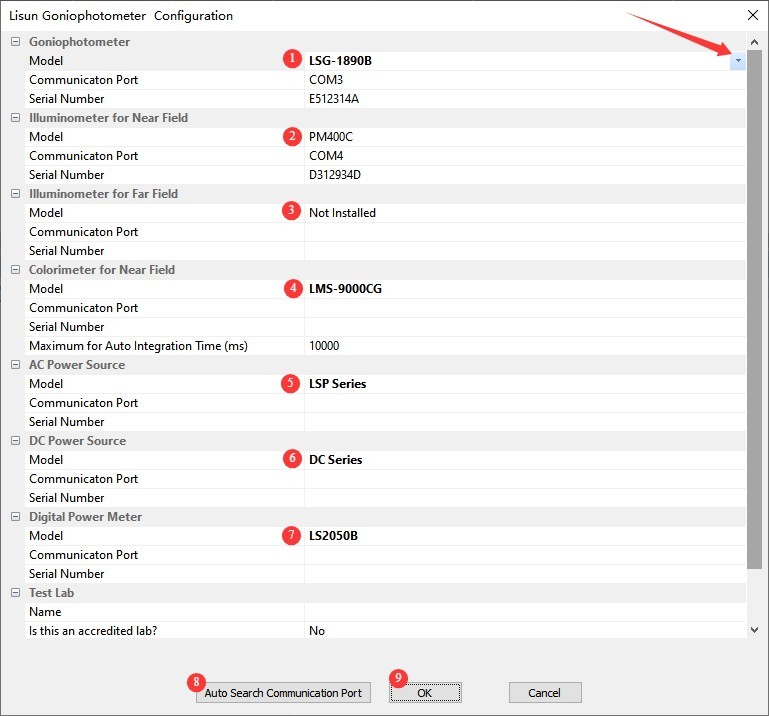The height and width of the screenshot is (716, 769).
Task: Click the Test Lab Name field
Action: point(525,612)
